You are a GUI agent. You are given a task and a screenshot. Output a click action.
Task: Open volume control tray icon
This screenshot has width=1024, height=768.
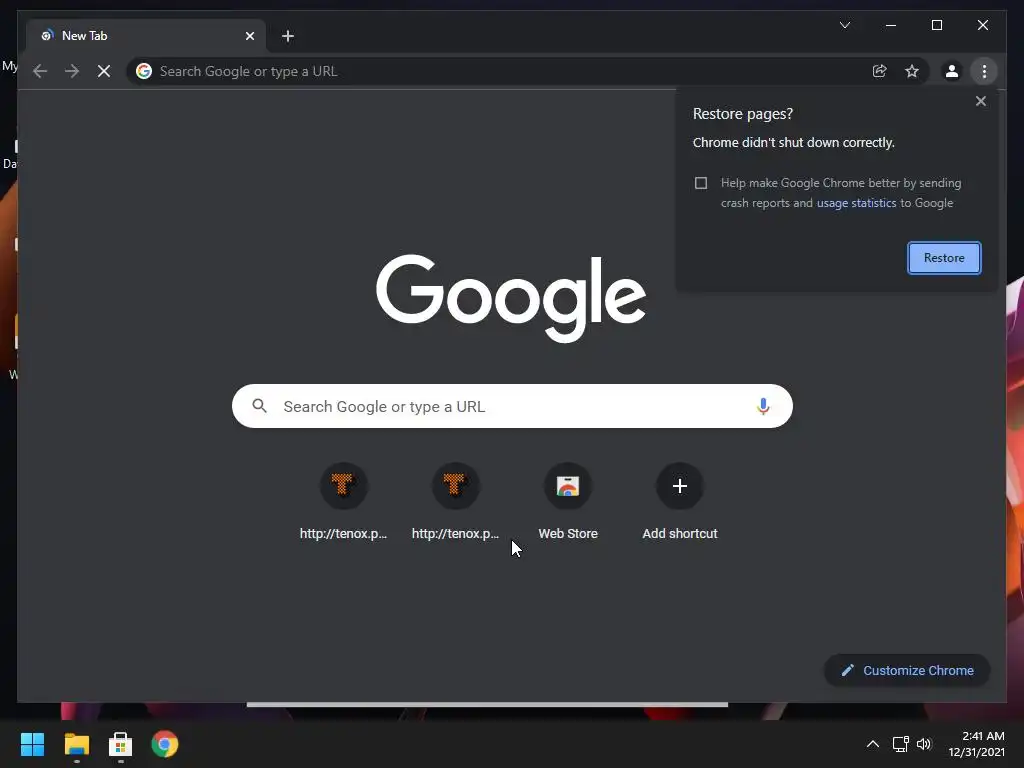click(924, 744)
